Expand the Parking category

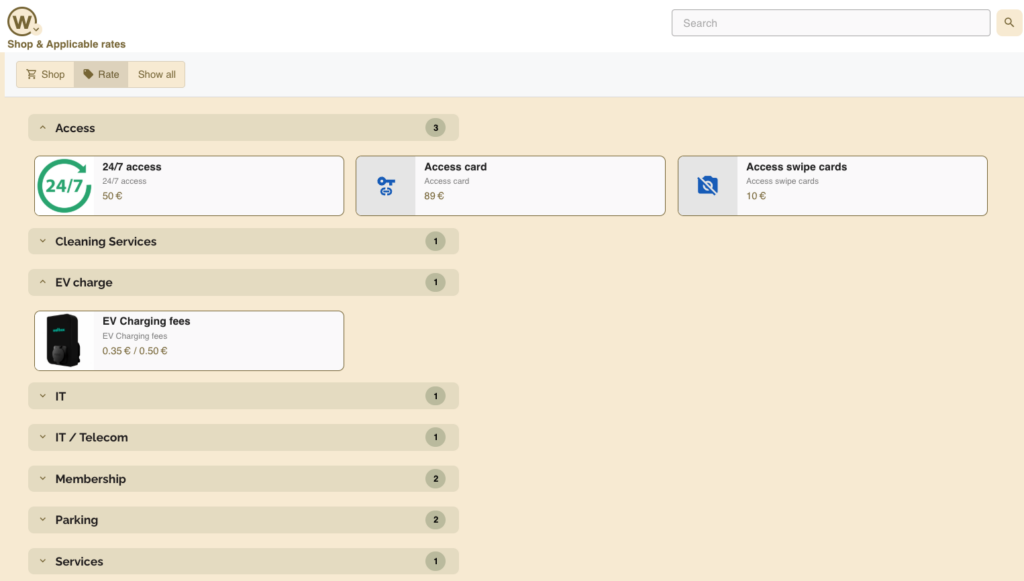point(42,520)
